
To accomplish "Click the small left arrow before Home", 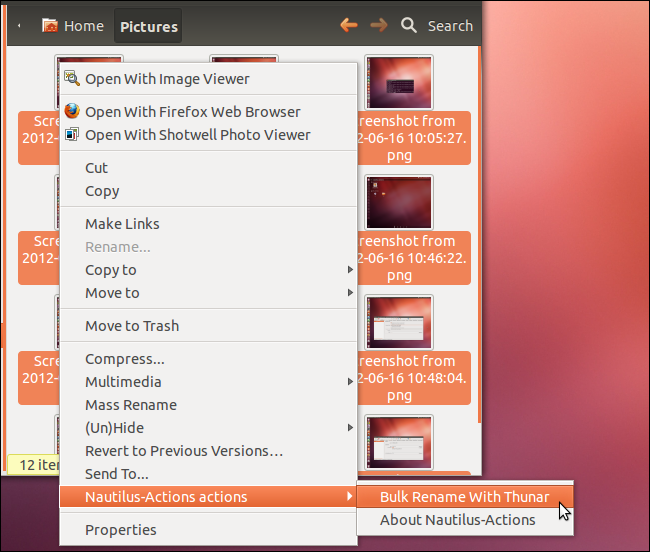I will pyautogui.click(x=19, y=26).
